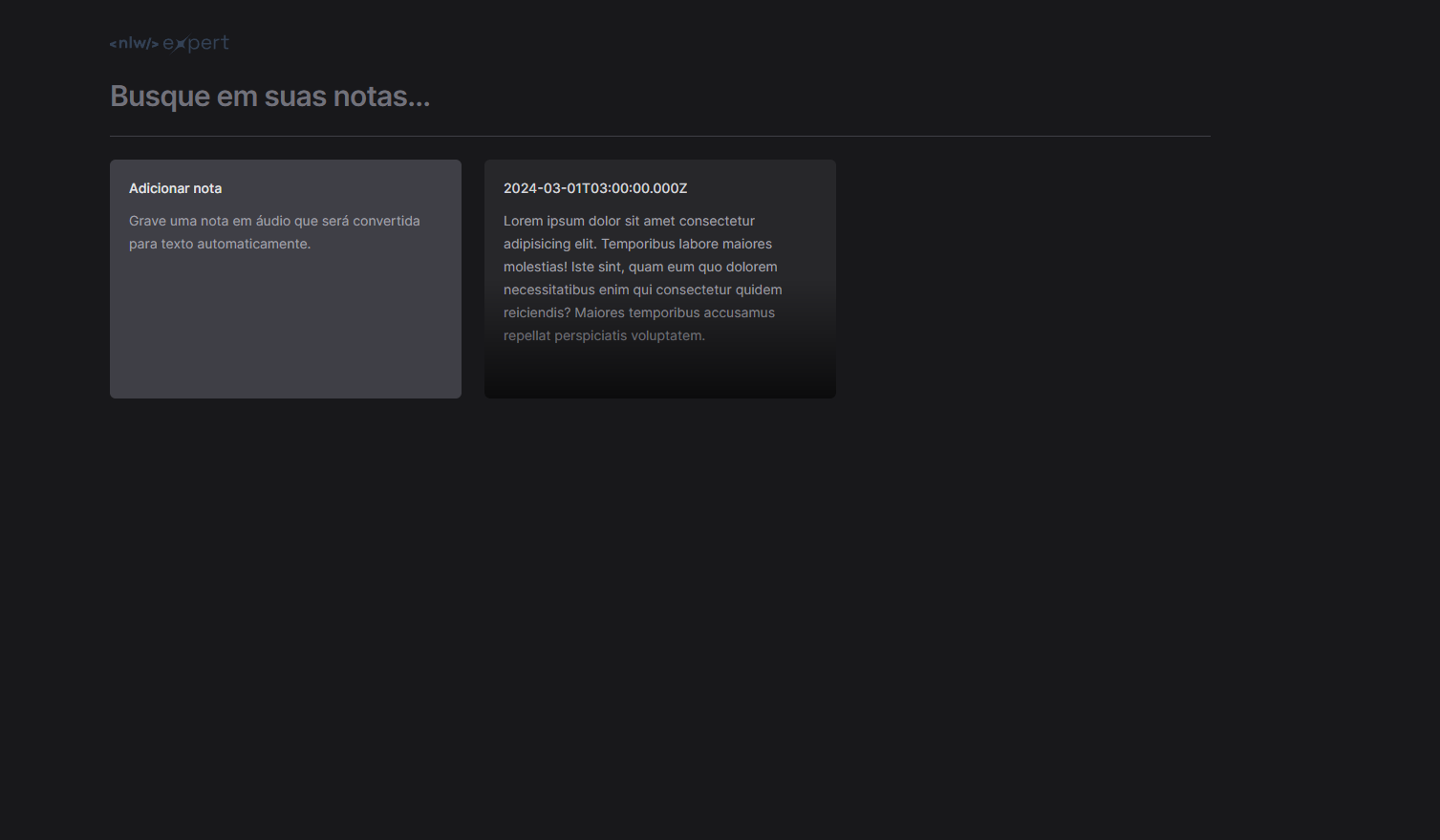Open the 'Adicionar nota' card
This screenshot has height=840, width=1440.
(x=286, y=279)
